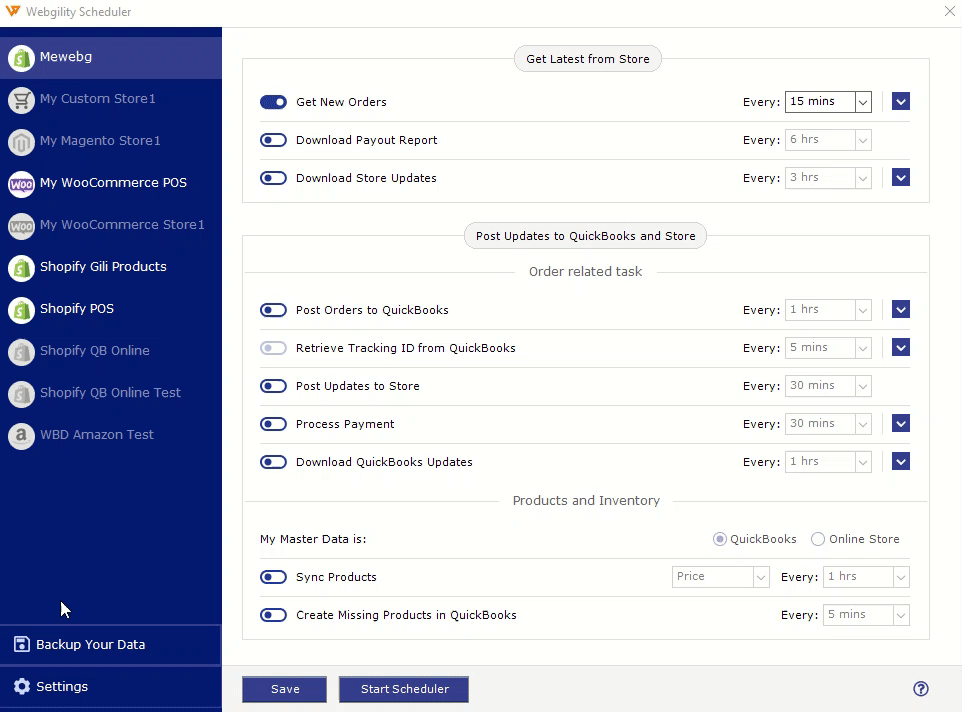Click the My WooCommerce POS icon
962x712 pixels.
[21, 184]
